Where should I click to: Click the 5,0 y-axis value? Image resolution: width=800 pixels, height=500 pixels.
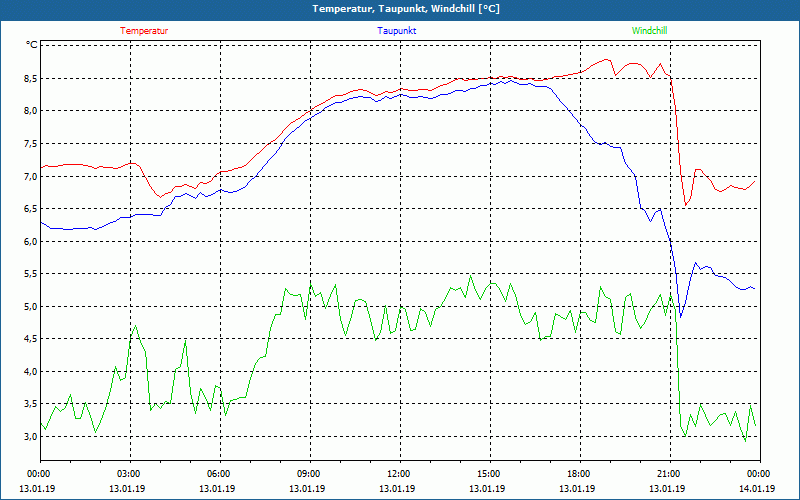click(31, 307)
